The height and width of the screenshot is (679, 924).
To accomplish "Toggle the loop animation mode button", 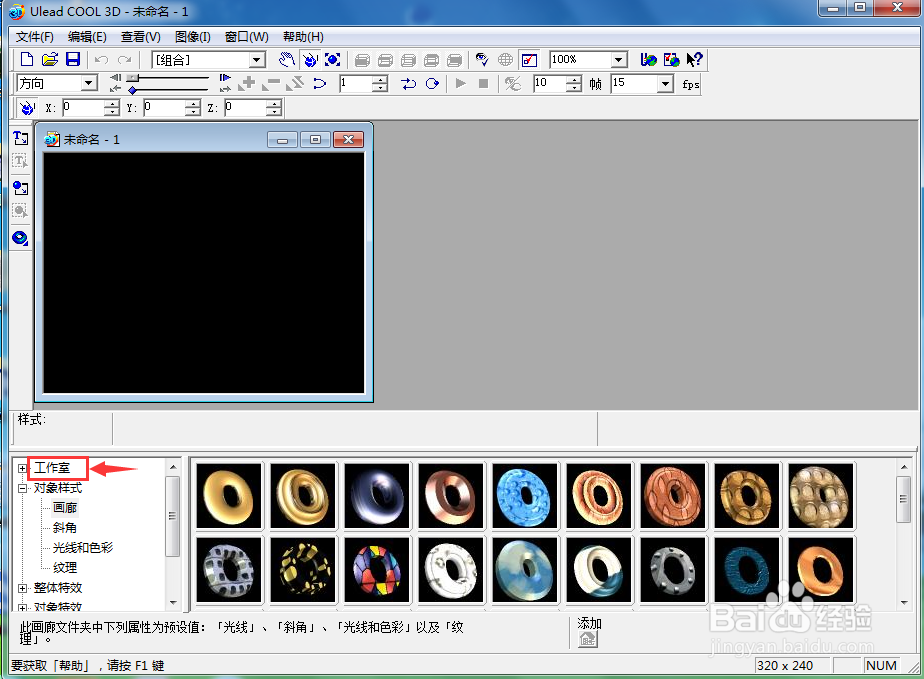I will [432, 84].
